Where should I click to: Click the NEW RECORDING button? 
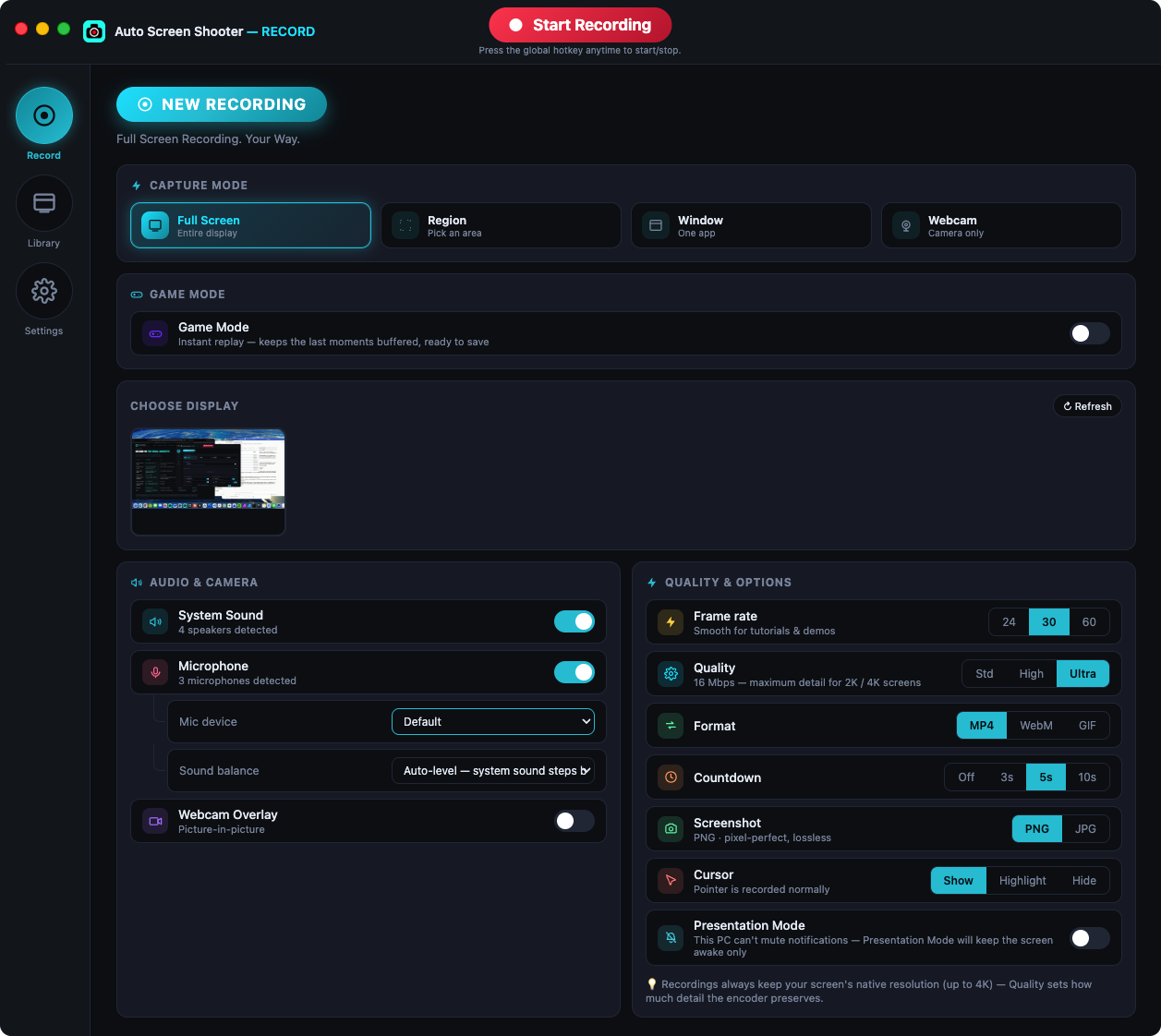222,104
